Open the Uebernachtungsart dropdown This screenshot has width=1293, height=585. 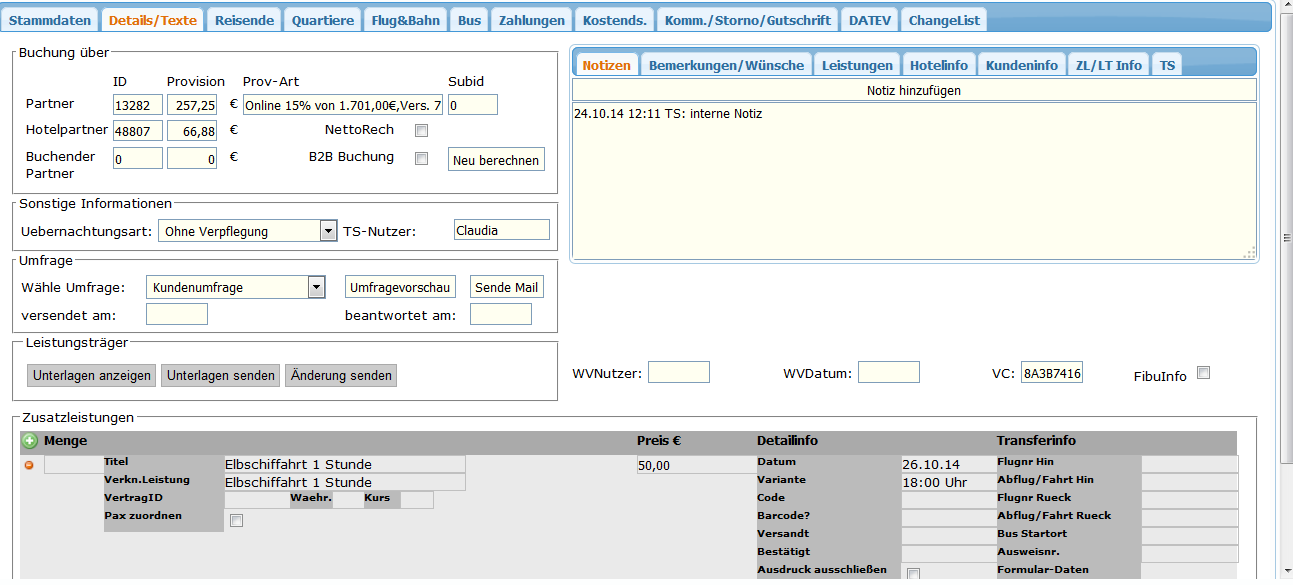click(x=327, y=231)
